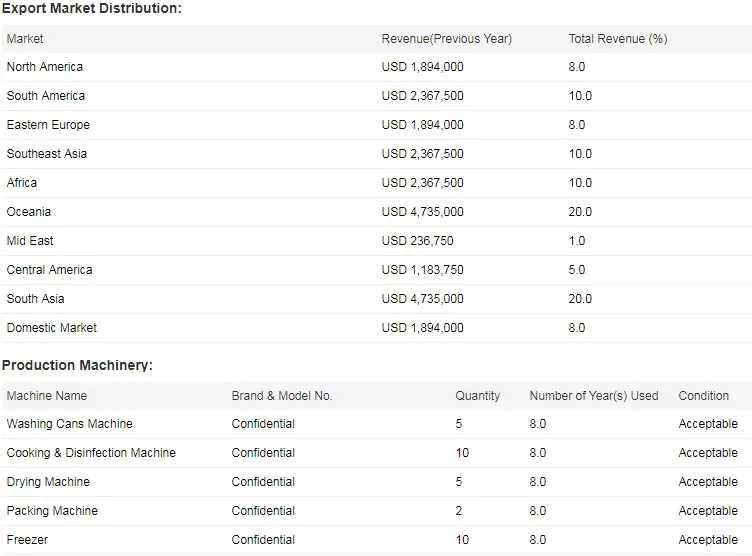Select the Packing Machine row
Viewport: 752px width, 556px height.
(52, 511)
